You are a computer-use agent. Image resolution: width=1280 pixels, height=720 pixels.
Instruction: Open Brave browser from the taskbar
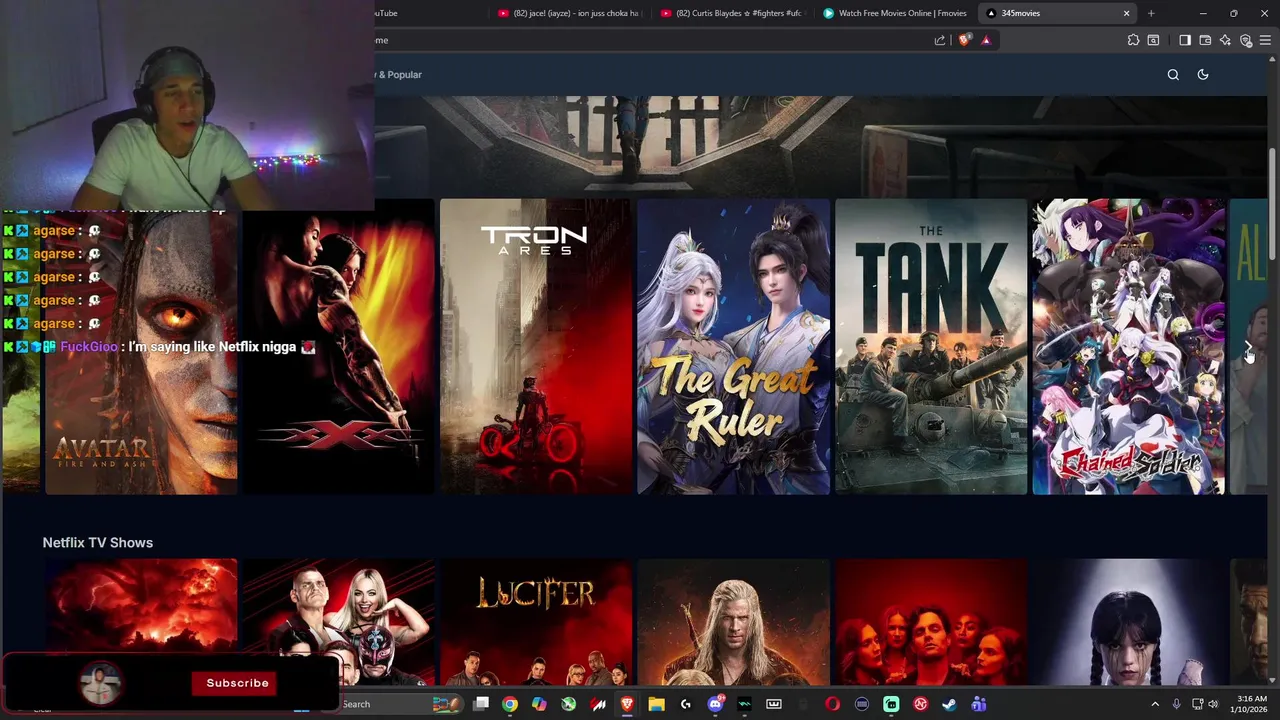point(627,704)
